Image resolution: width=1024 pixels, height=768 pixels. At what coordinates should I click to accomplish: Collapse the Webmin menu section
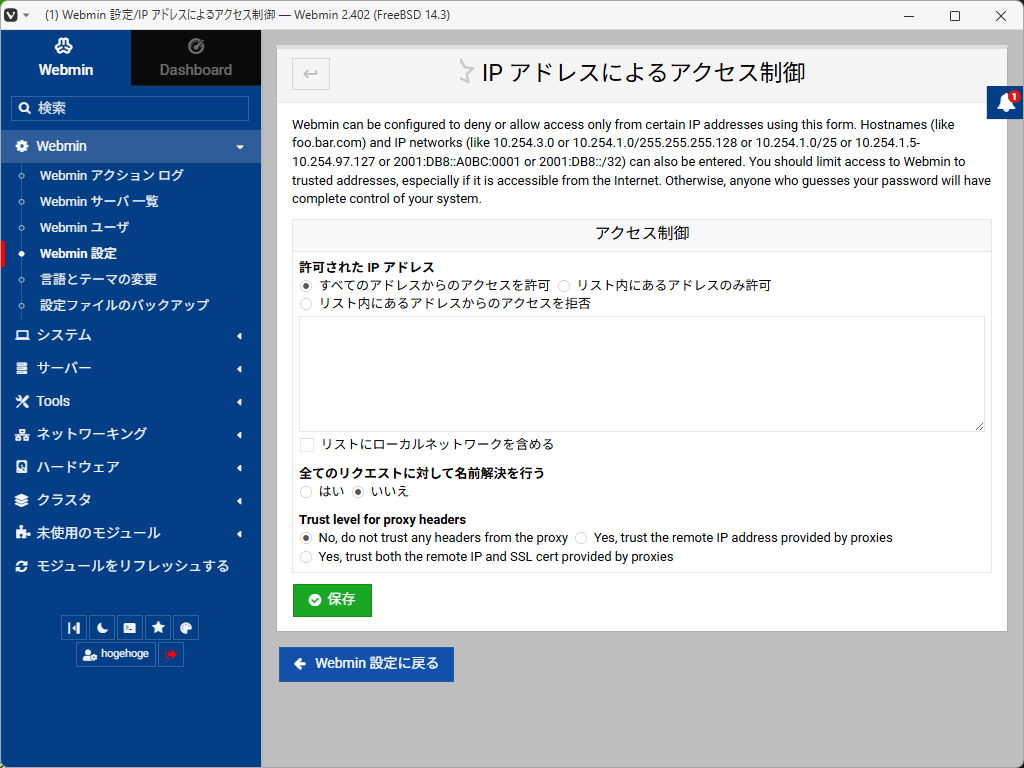click(x=131, y=146)
